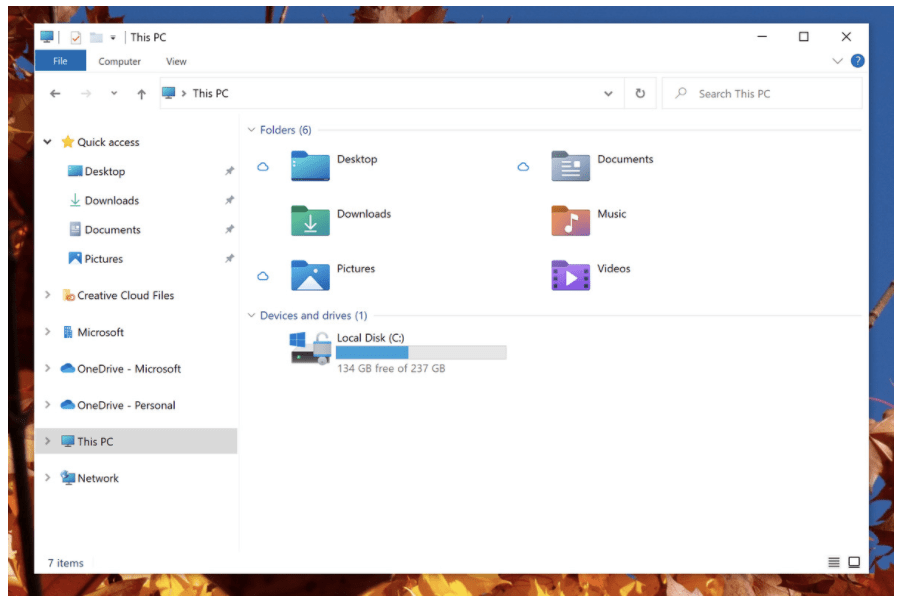Click the Local Disk storage usage bar

[421, 353]
